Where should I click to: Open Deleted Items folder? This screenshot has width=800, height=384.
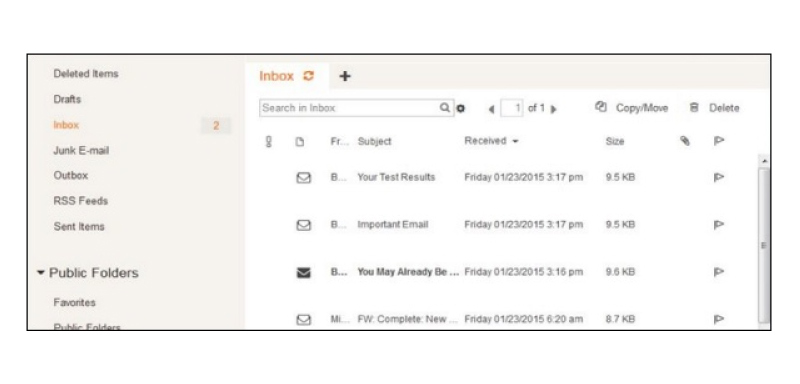(x=86, y=73)
